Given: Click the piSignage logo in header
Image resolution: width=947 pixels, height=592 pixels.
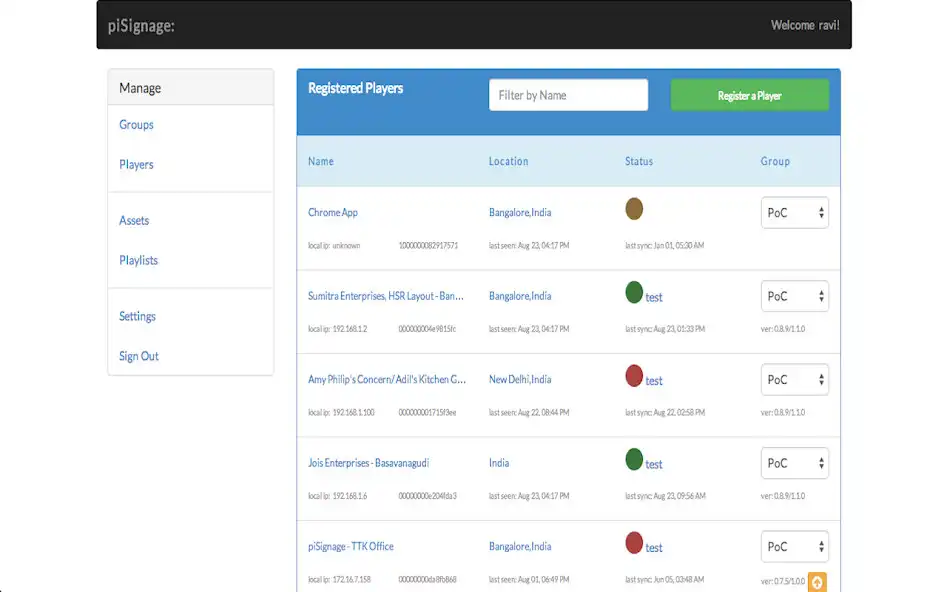Looking at the screenshot, I should pos(141,26).
